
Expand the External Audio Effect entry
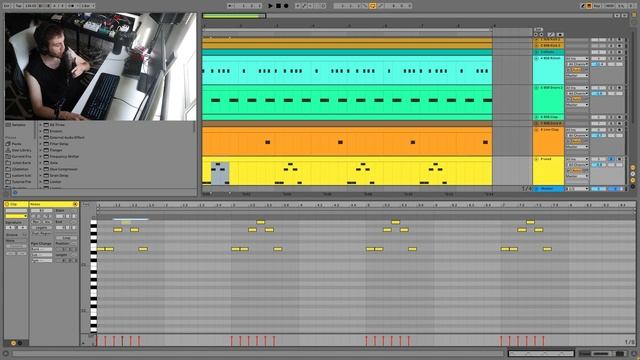click(40, 138)
